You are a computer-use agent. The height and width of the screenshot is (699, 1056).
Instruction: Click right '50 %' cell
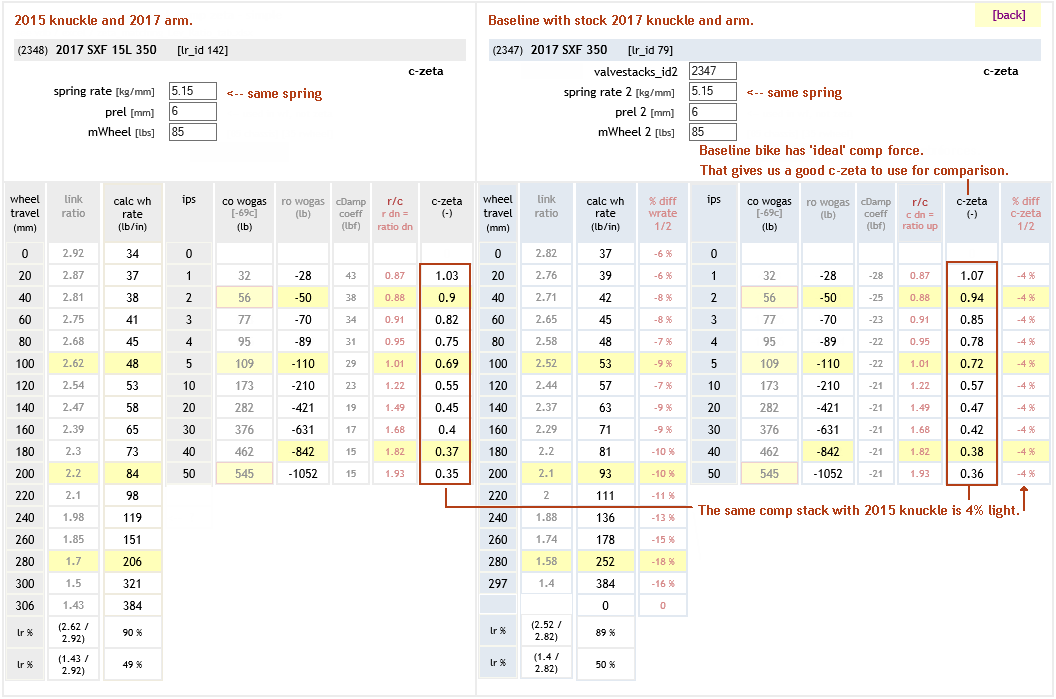[x=605, y=664]
